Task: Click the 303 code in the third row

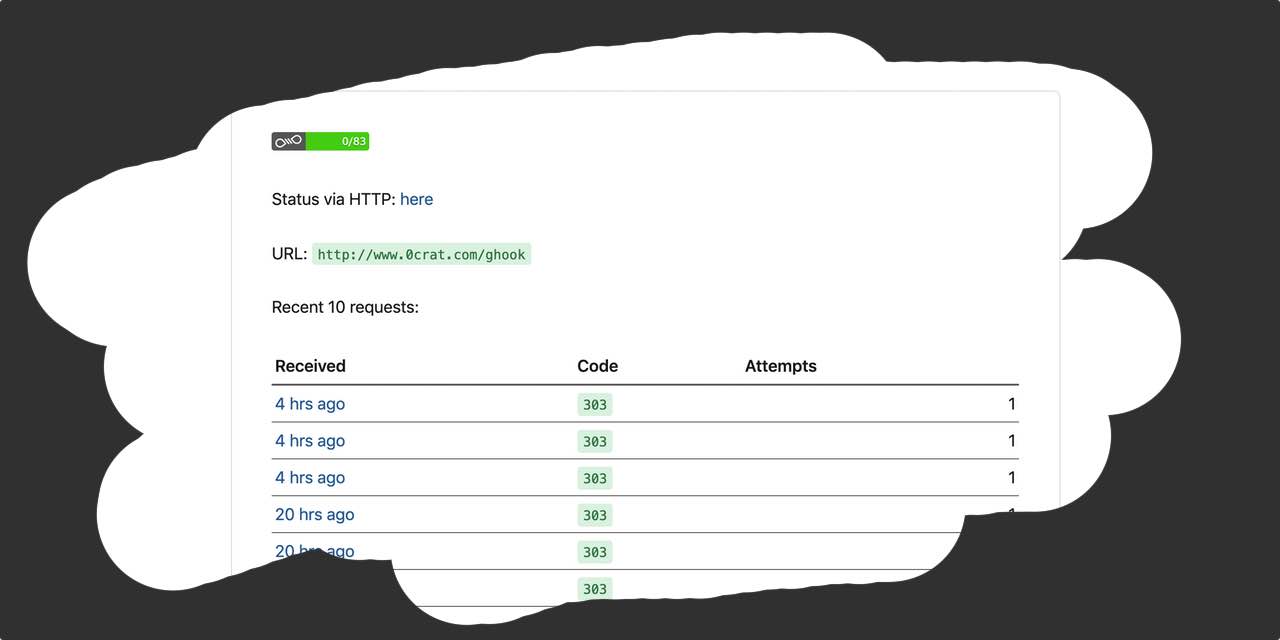Action: click(595, 479)
